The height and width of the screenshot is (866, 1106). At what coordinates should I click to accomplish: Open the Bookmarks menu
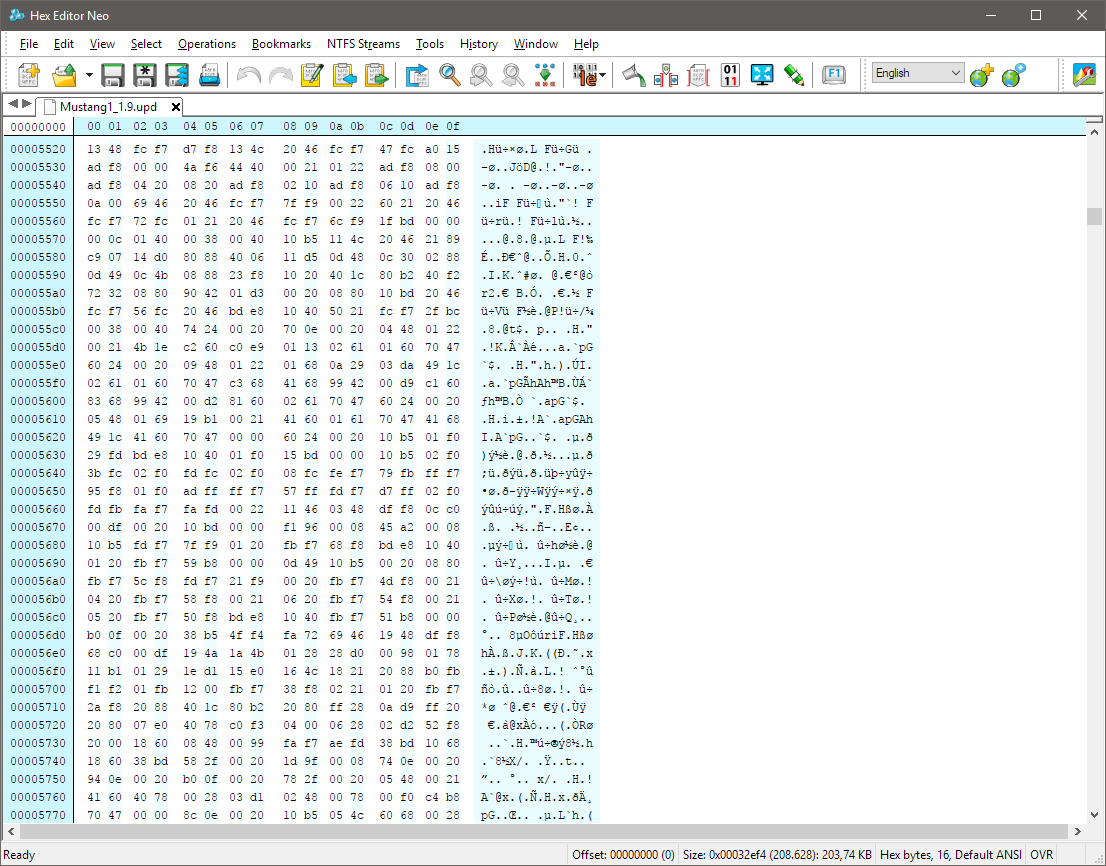pos(281,44)
